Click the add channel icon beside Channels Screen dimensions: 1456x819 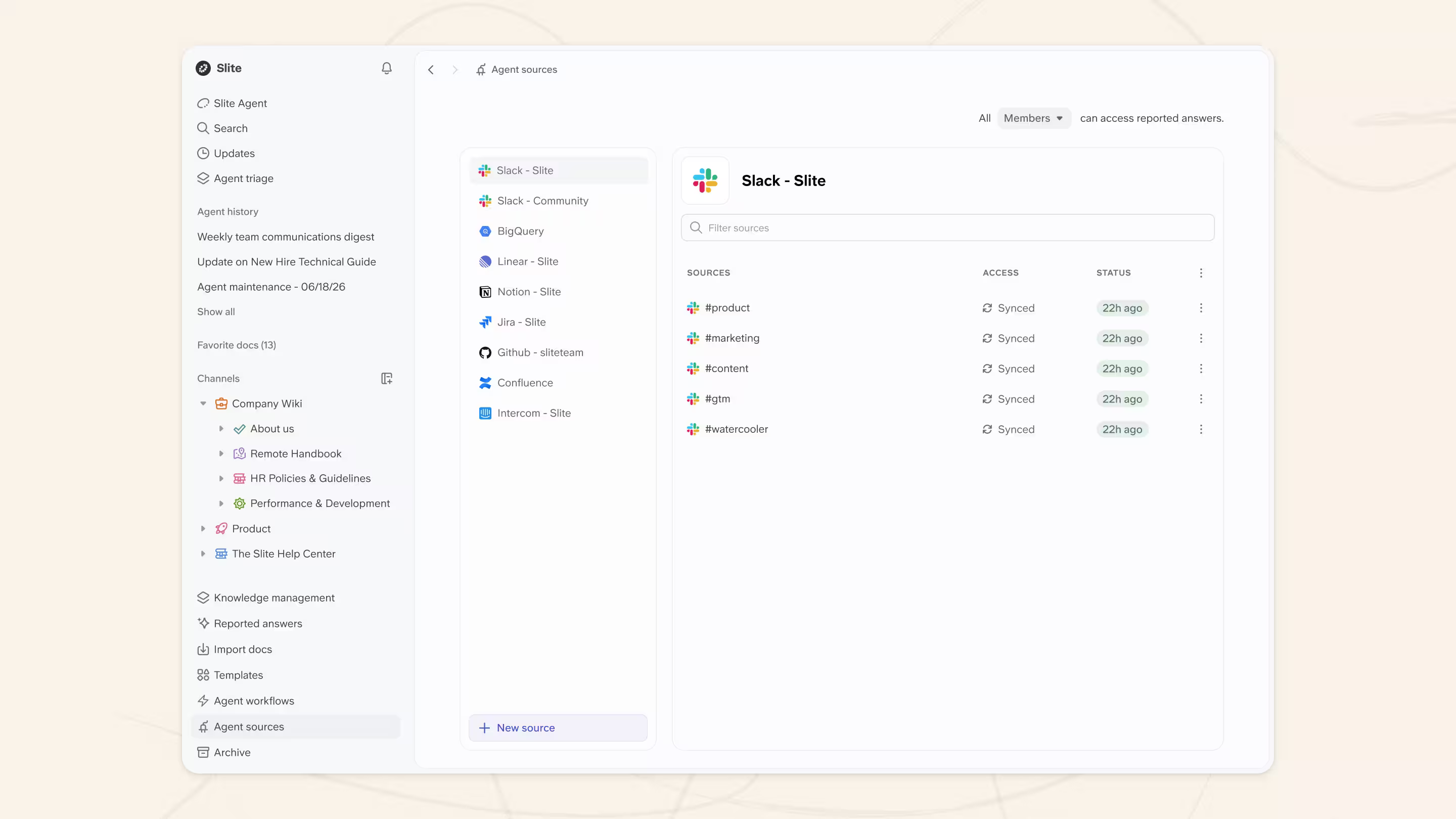387,379
